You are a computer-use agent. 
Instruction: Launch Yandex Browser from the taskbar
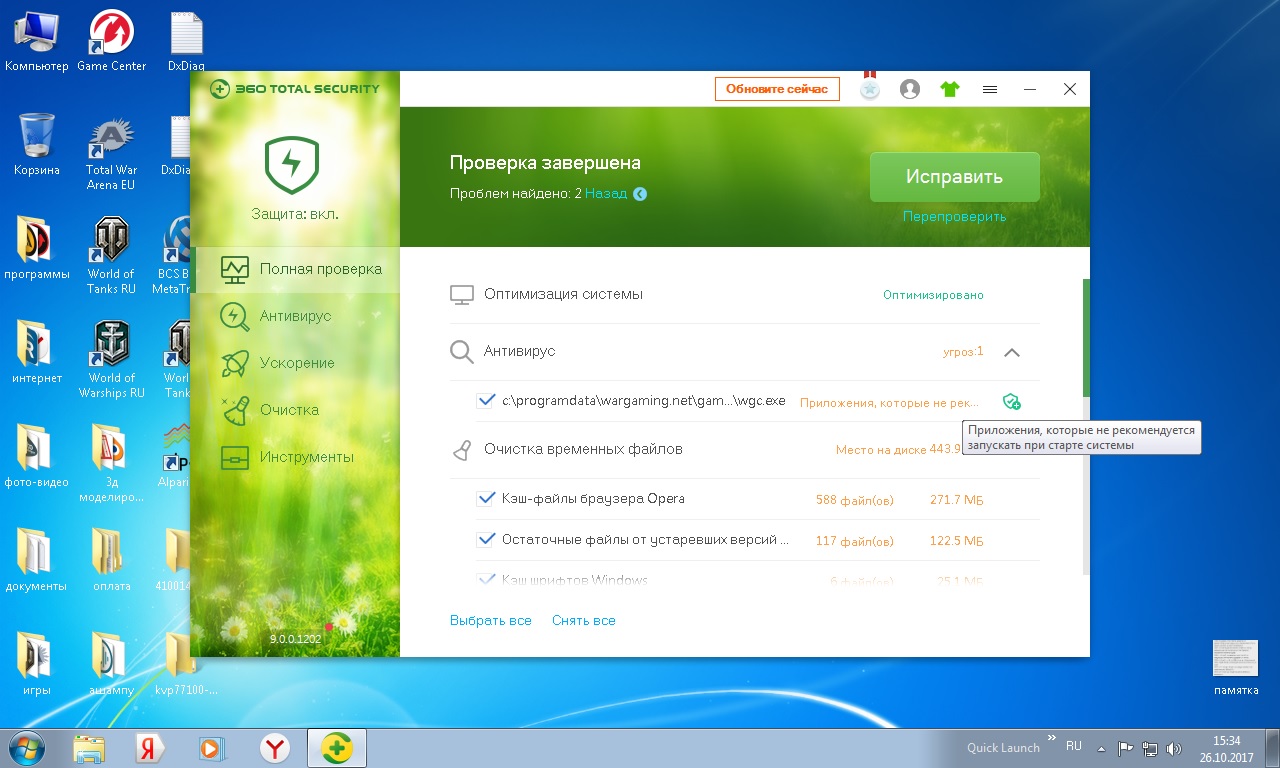tap(275, 747)
